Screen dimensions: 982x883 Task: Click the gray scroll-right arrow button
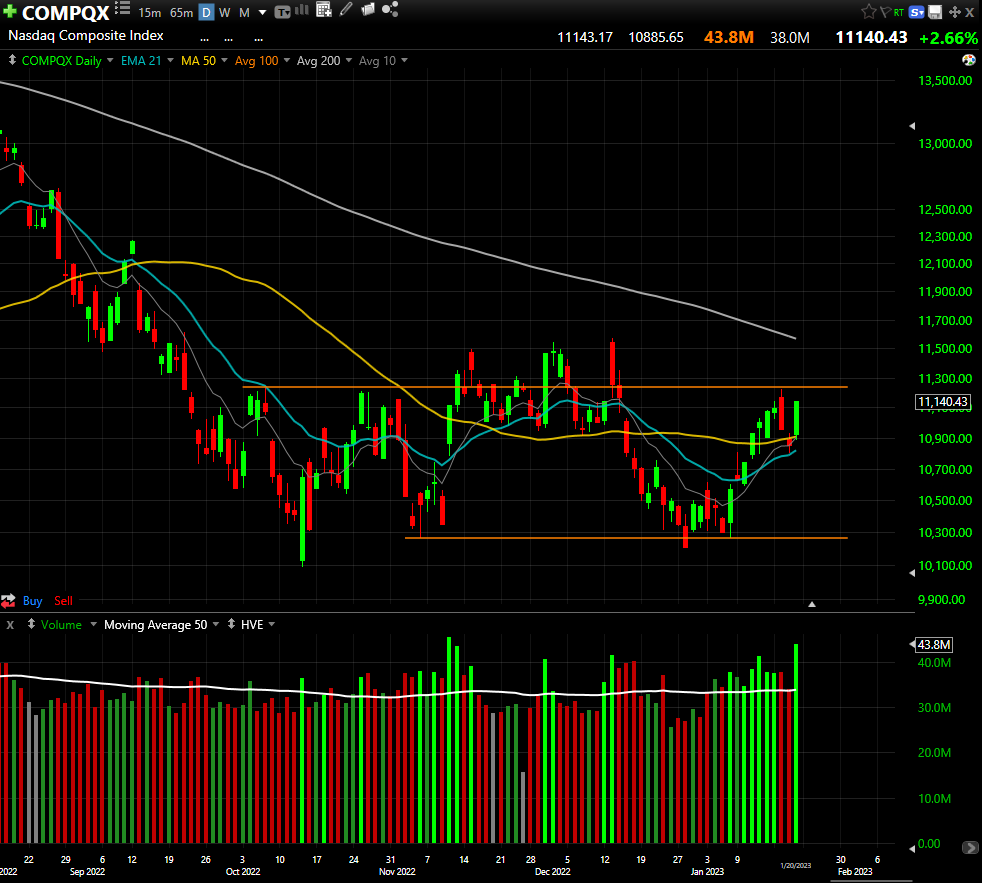click(970, 847)
